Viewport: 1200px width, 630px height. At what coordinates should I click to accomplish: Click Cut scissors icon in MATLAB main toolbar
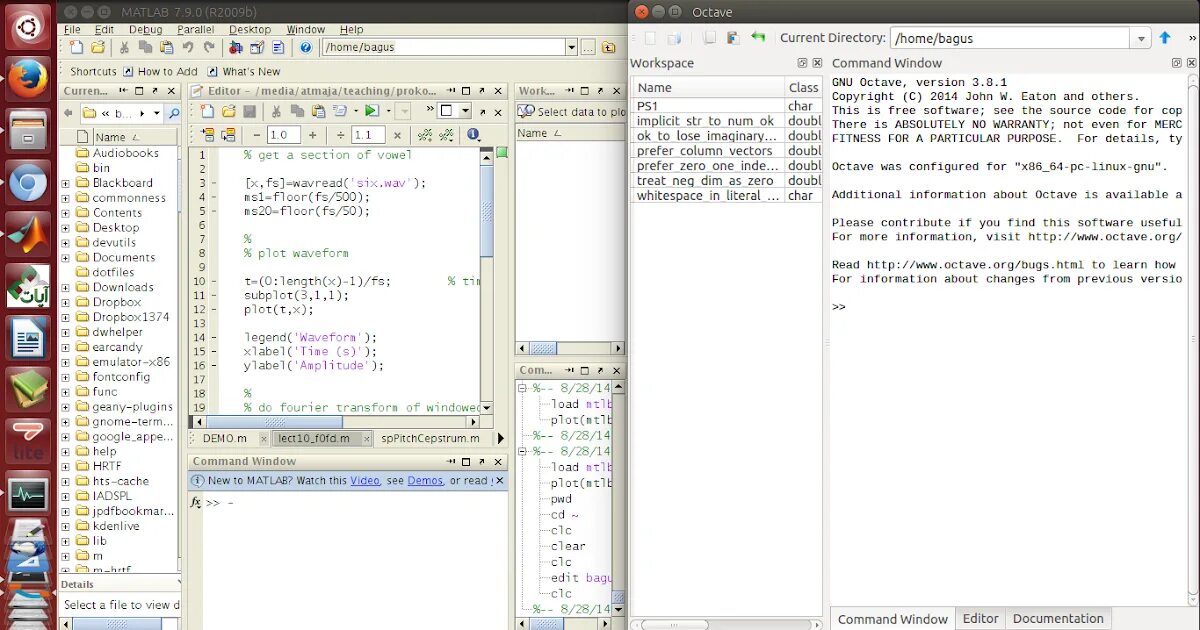coord(124,47)
